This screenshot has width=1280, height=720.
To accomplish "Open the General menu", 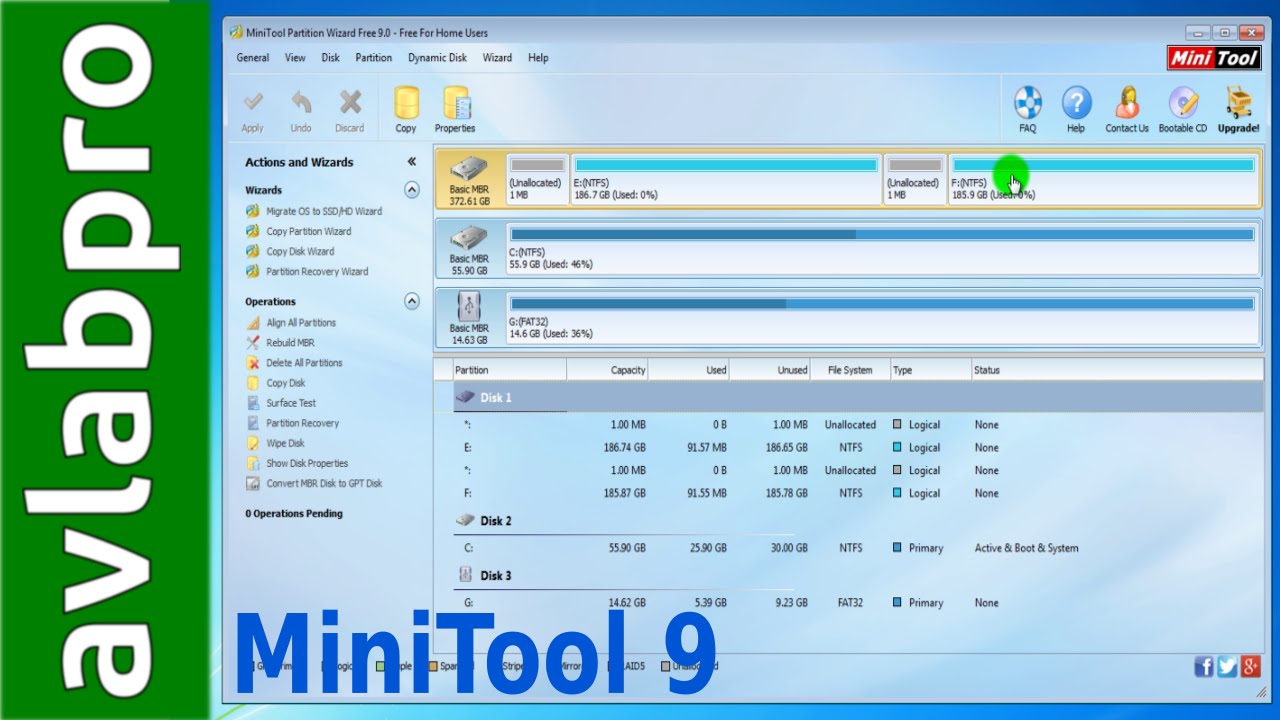I will click(x=253, y=58).
